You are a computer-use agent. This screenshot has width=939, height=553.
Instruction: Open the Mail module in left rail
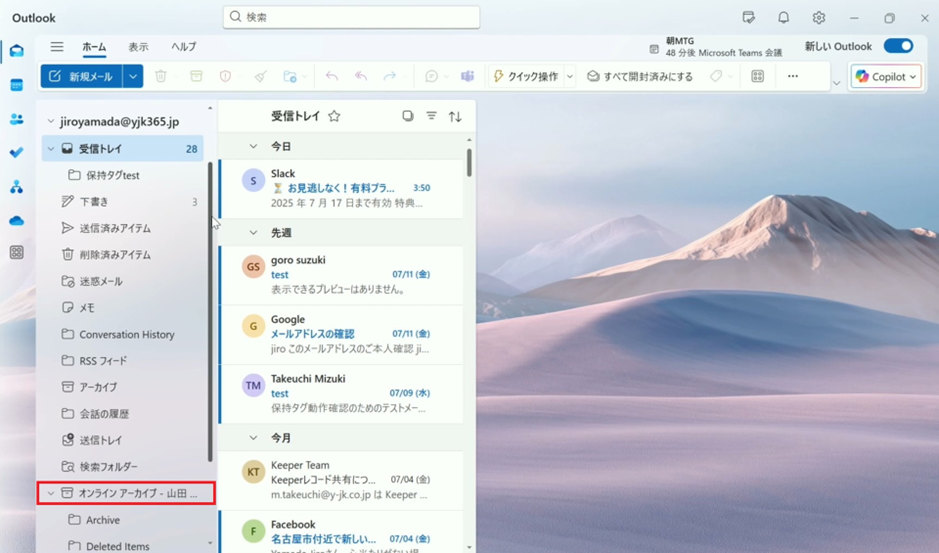point(17,51)
